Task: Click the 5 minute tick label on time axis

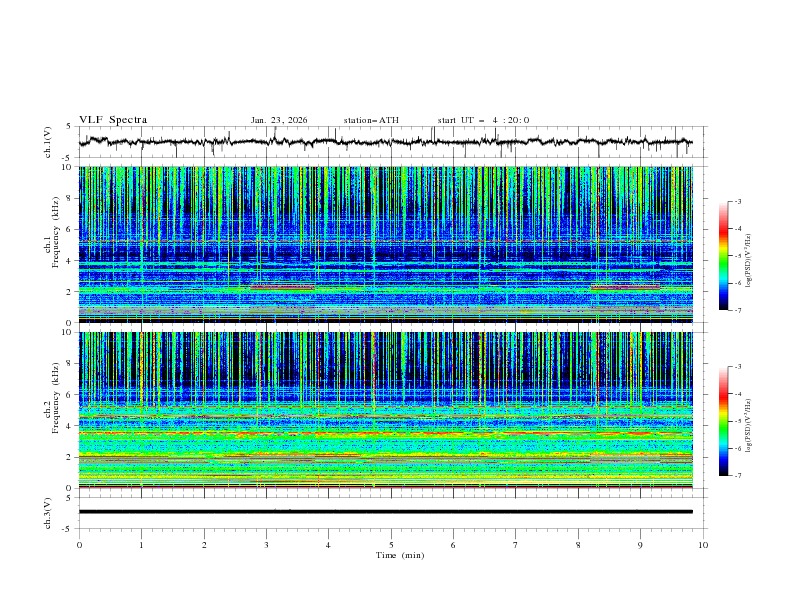Action: pos(391,545)
